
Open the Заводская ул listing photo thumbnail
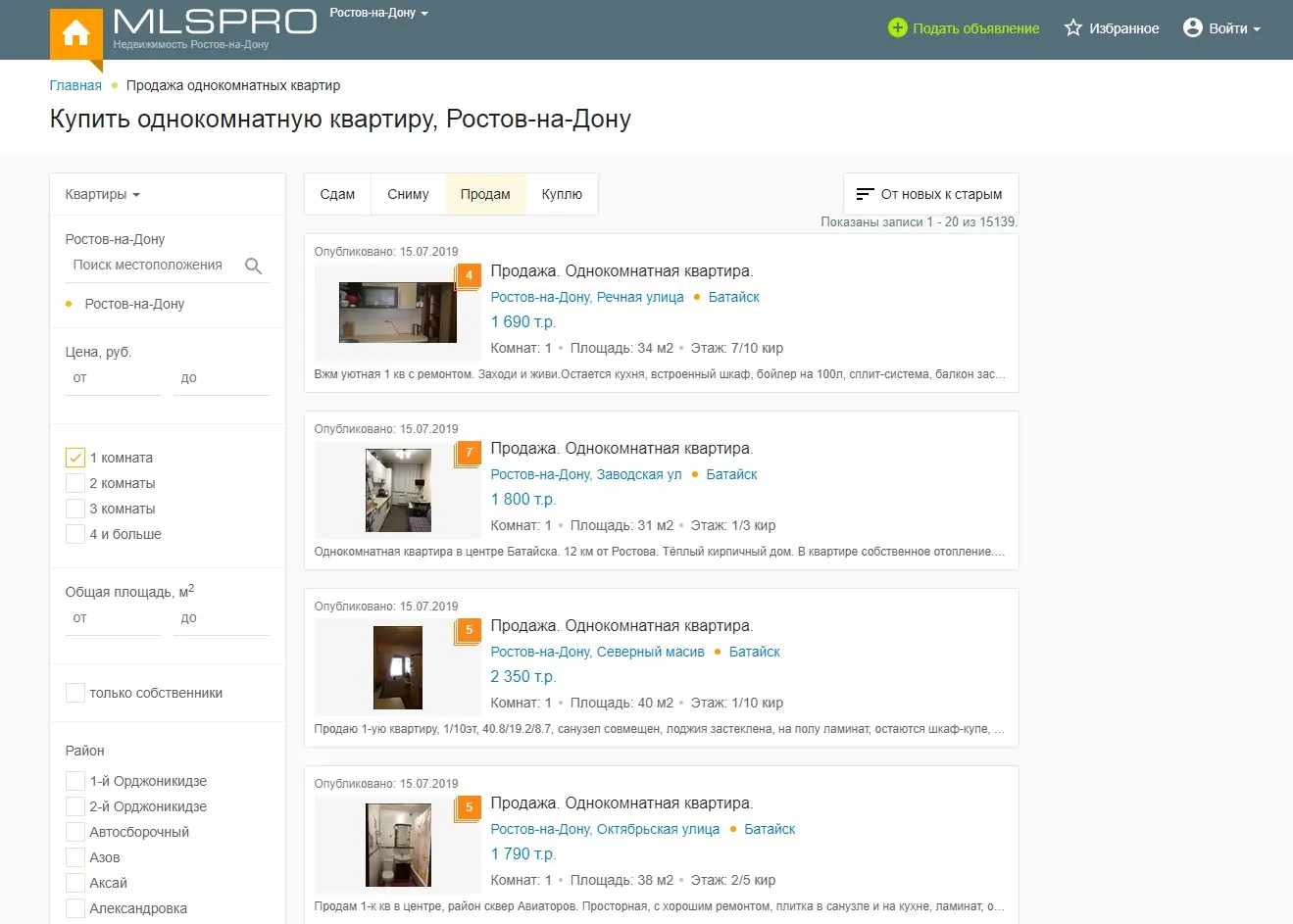click(398, 490)
